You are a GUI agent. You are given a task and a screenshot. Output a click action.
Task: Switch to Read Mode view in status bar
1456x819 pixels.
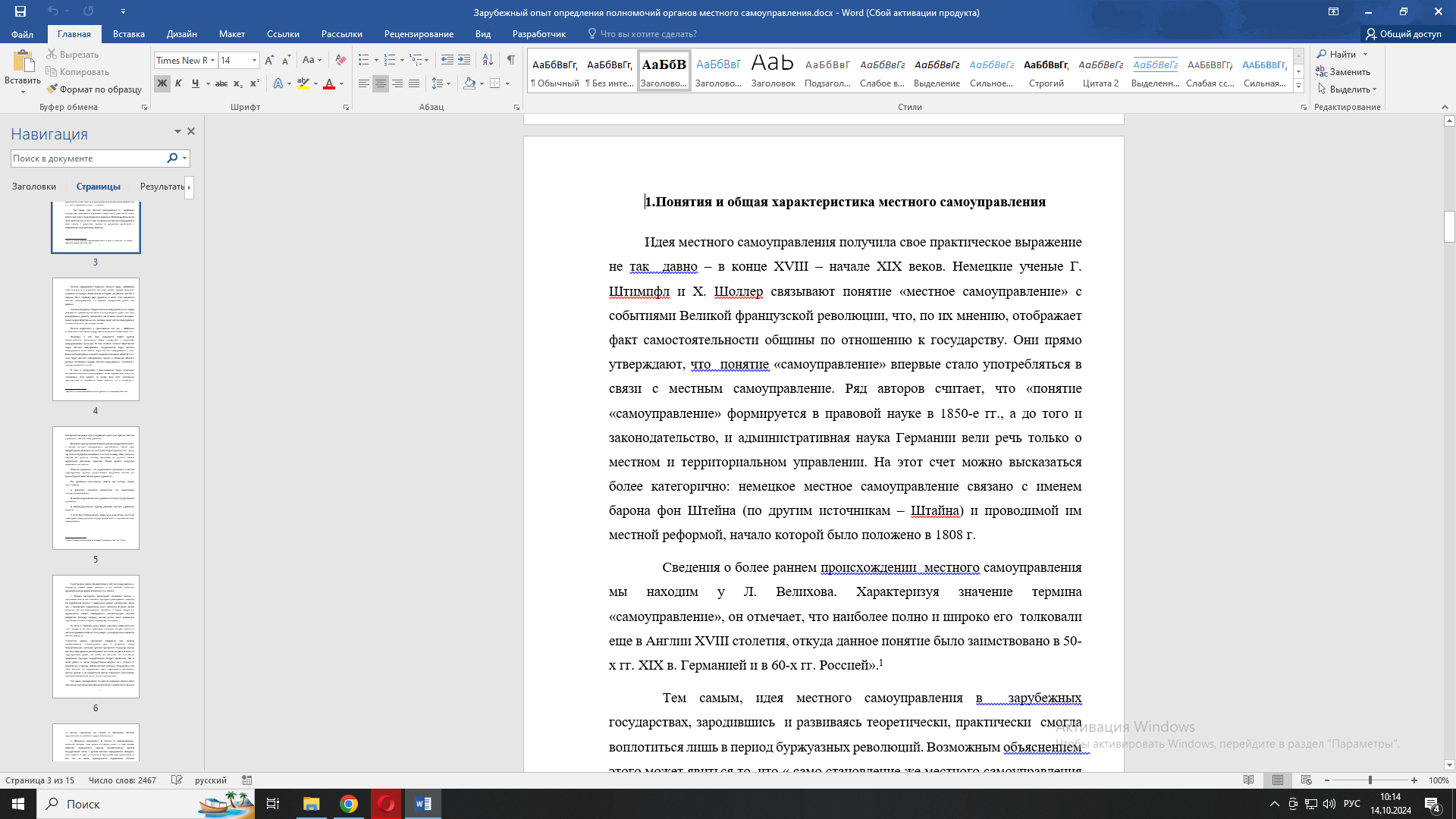tap(1249, 780)
